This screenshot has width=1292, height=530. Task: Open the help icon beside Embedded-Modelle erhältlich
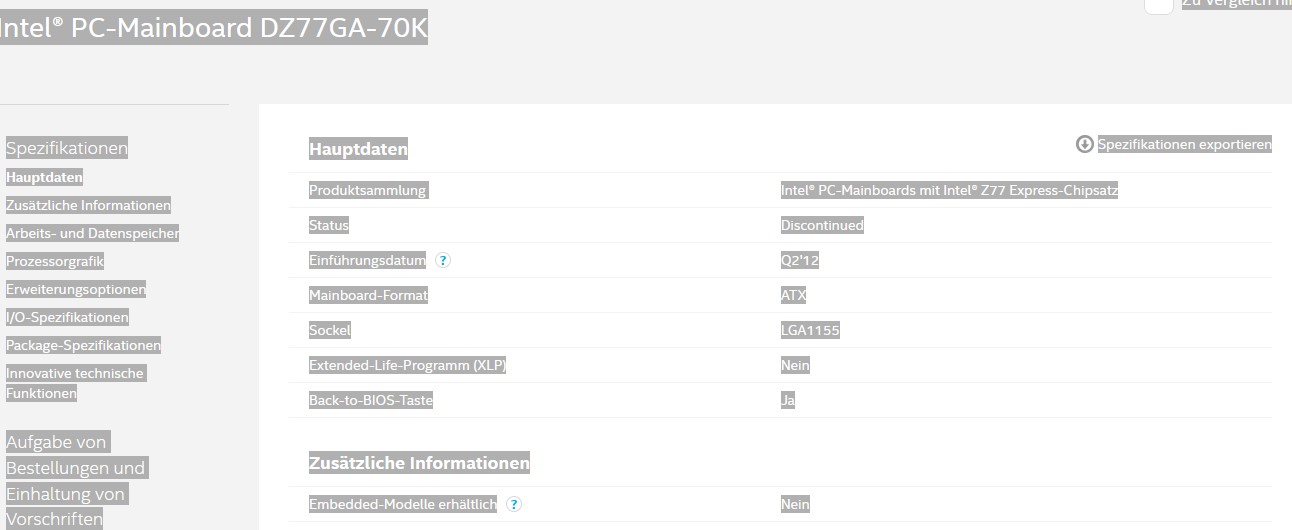pos(513,504)
